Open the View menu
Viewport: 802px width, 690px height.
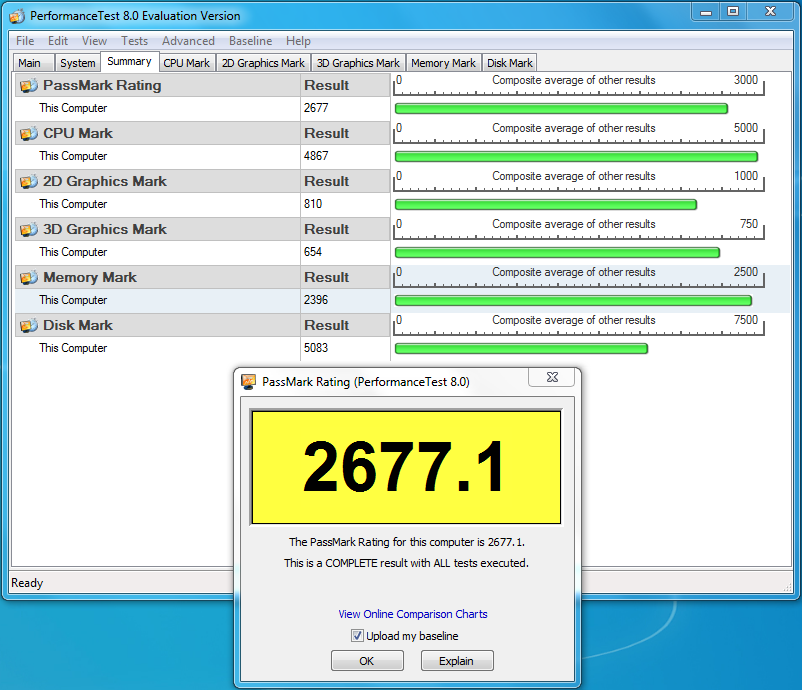(95, 41)
